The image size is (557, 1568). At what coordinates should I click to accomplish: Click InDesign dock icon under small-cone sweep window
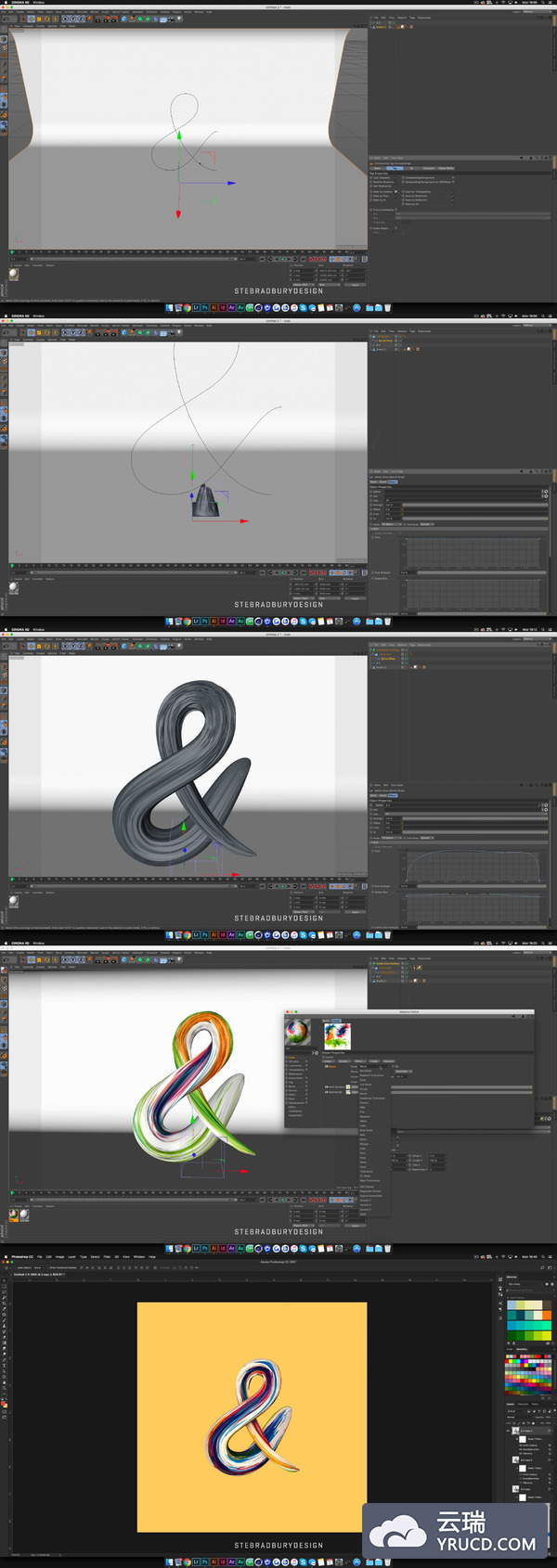(223, 621)
